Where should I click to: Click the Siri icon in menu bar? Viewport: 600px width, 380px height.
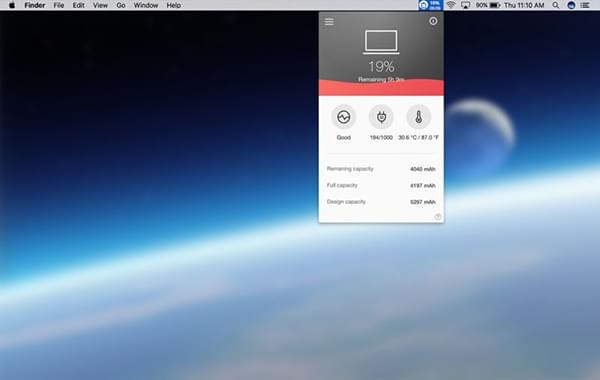[x=571, y=5]
